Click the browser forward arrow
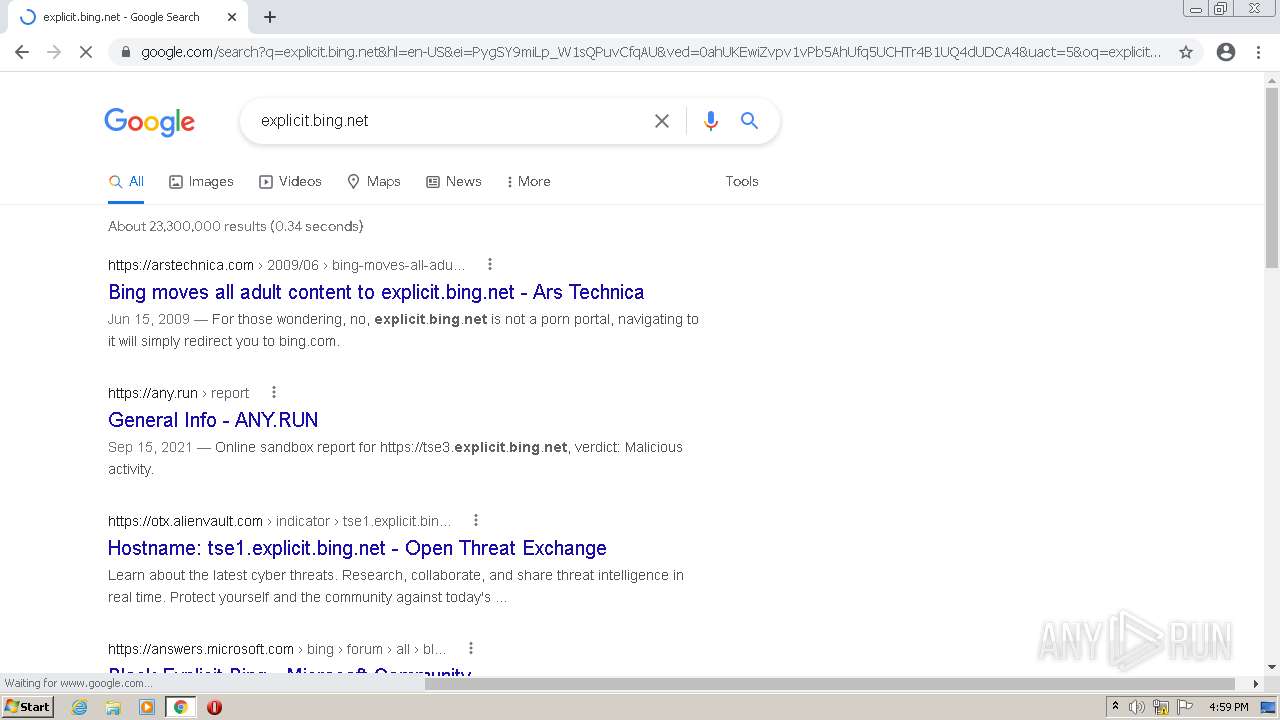1280x720 pixels. tap(54, 52)
